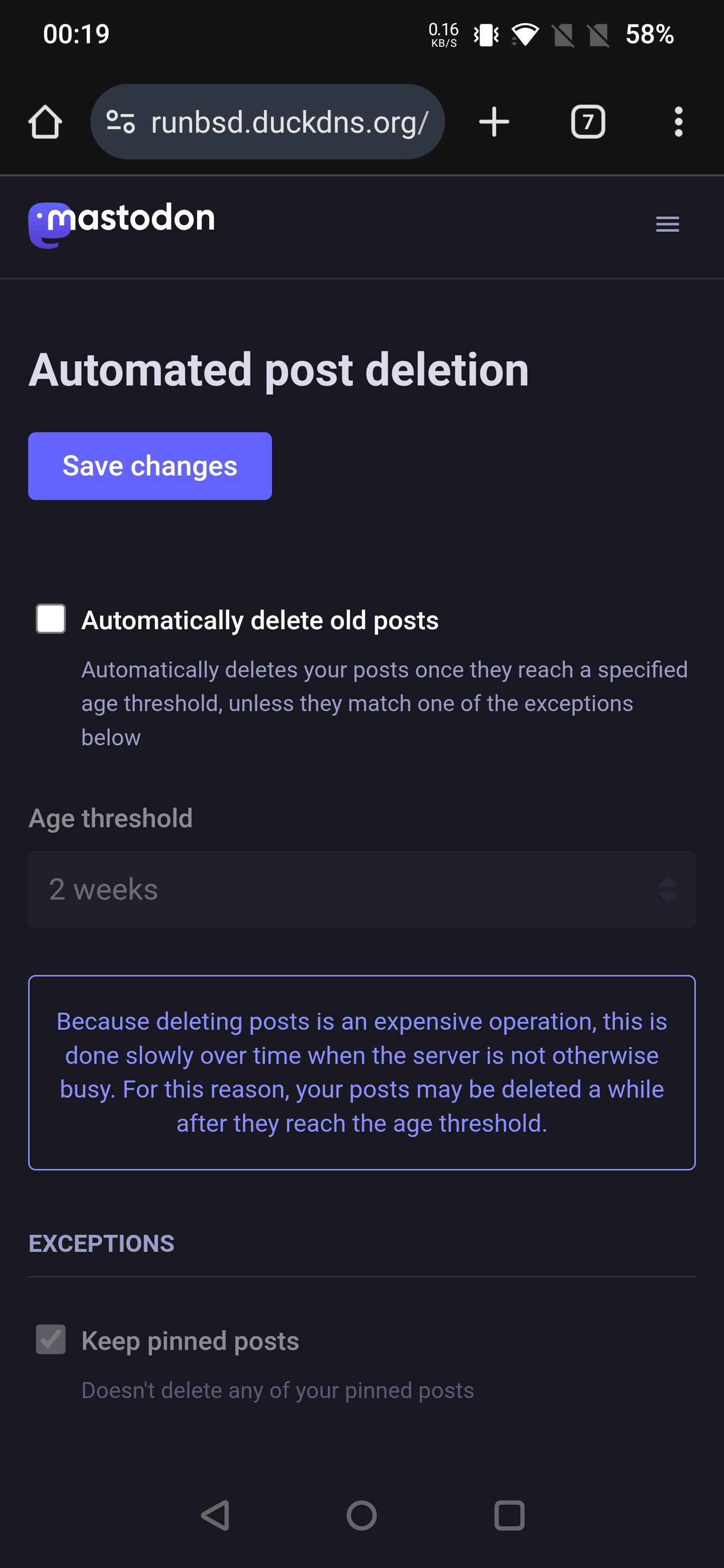Screen dimensions: 724x1568
Task: Tap the browser home icon
Action: 45,122
